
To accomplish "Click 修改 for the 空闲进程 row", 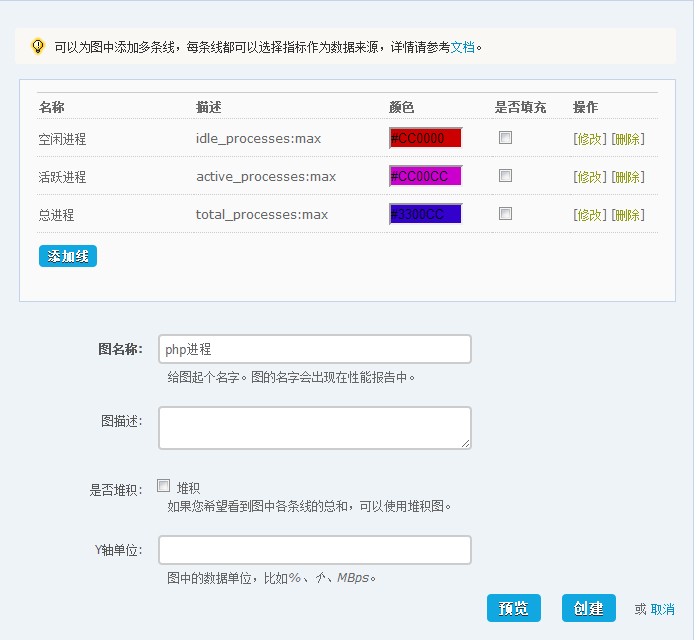I will [x=590, y=139].
